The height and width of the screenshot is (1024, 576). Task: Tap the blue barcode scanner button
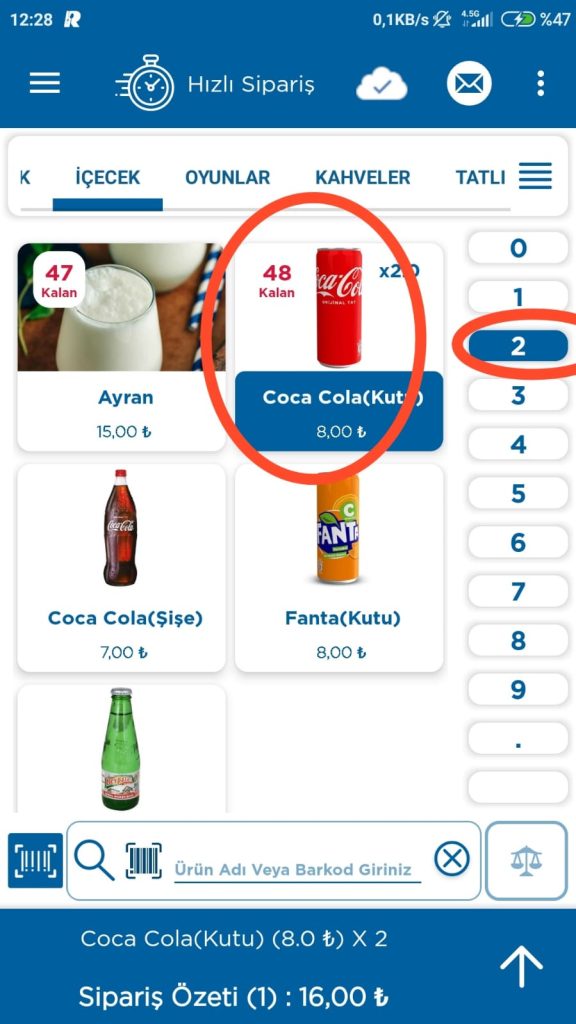(35, 860)
